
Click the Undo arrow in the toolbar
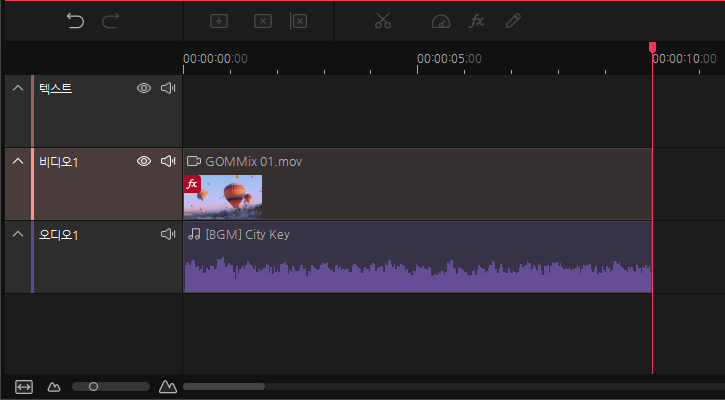(x=75, y=21)
